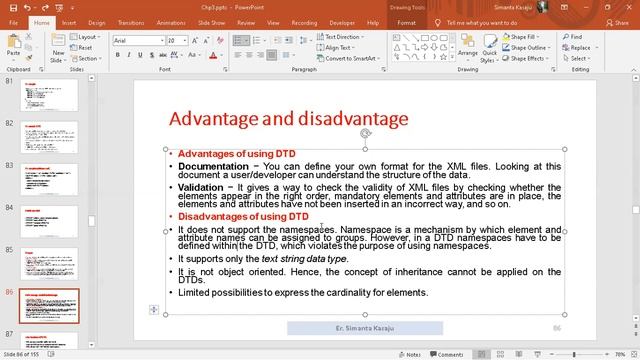This screenshot has width=640, height=360.
Task: Center align text
Action: [x=249, y=55]
